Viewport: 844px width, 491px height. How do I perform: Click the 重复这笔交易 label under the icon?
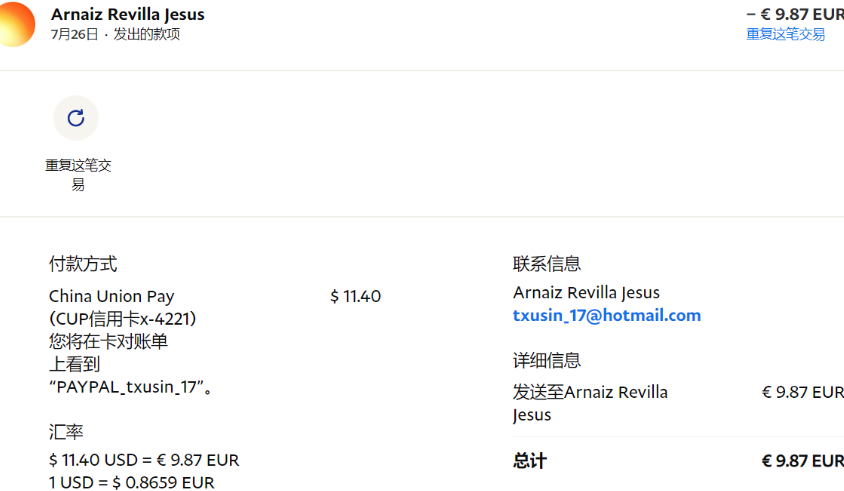(x=78, y=174)
